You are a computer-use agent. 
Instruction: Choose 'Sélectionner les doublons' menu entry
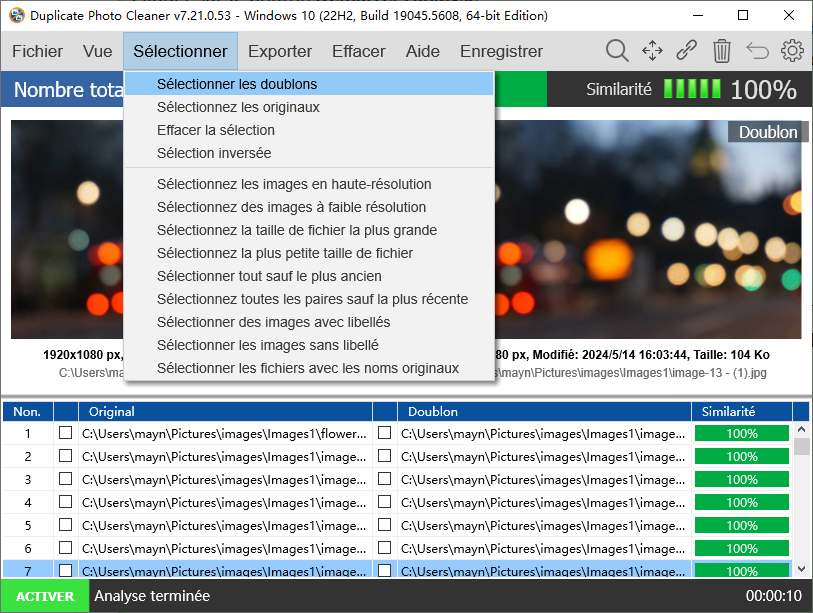click(x=237, y=84)
